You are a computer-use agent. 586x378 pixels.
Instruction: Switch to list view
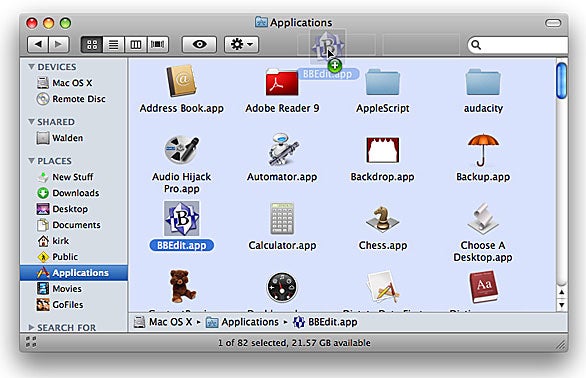[114, 45]
